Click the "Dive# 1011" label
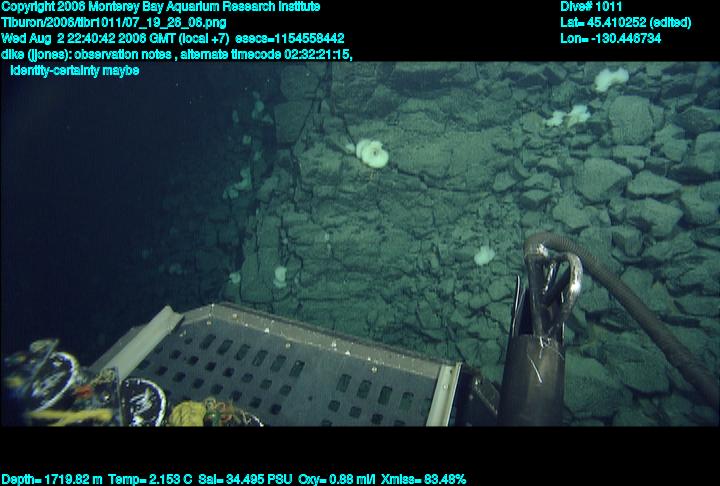The height and width of the screenshot is (486, 720). tap(591, 7)
